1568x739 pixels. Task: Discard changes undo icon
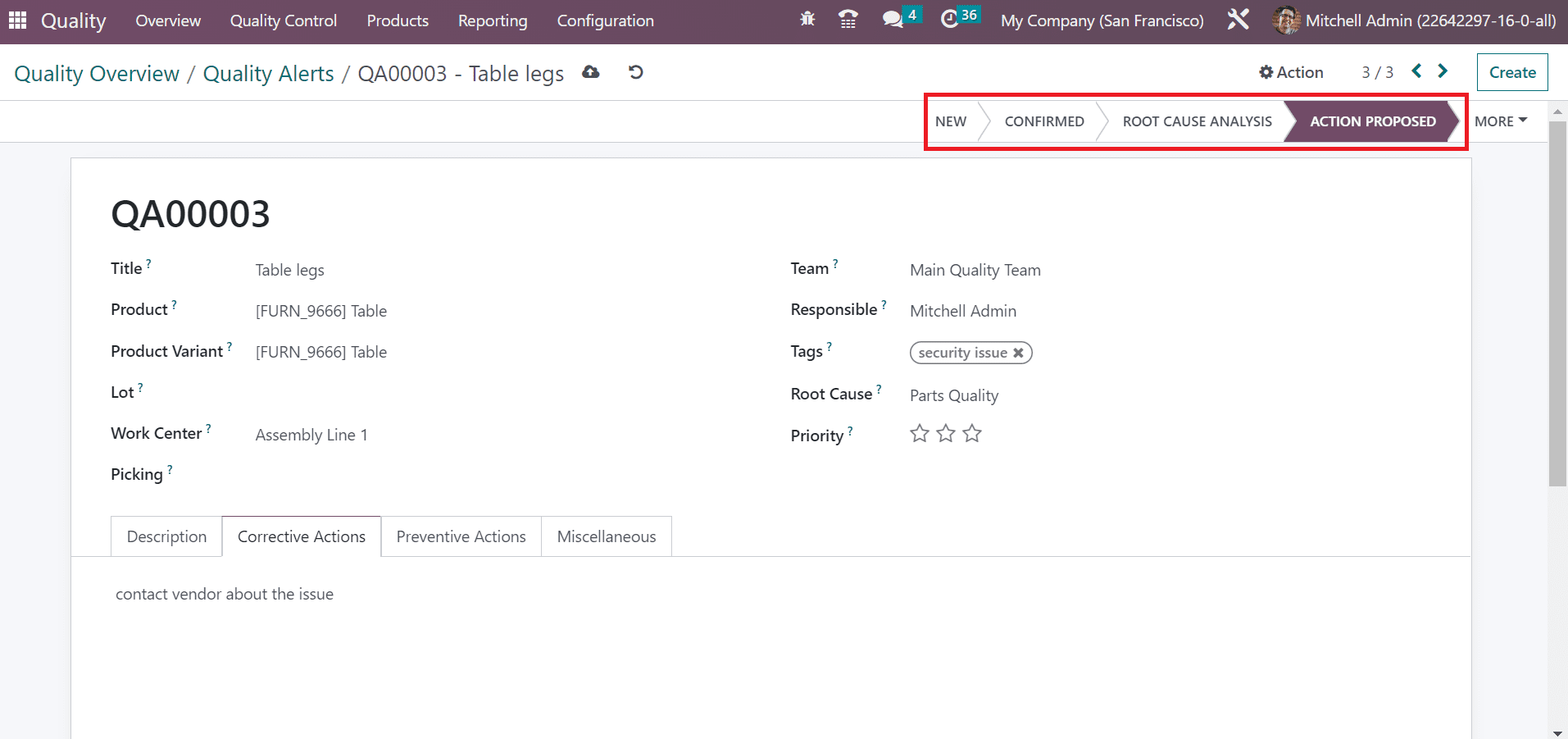[635, 72]
